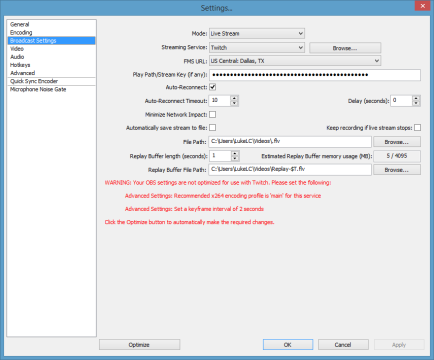Open the Streaming Service dropdown showing Twitch

coord(257,47)
